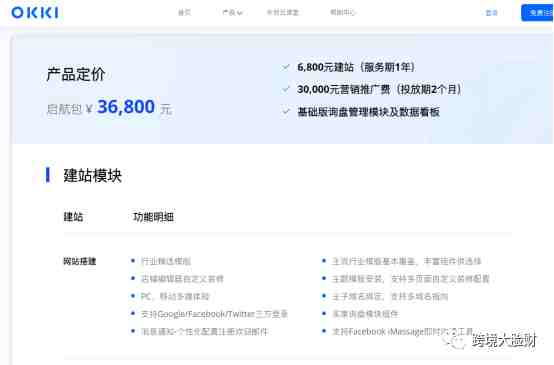This screenshot has width=554, height=365.
Task: Click the 36,800 price figure
Action: pos(126,106)
